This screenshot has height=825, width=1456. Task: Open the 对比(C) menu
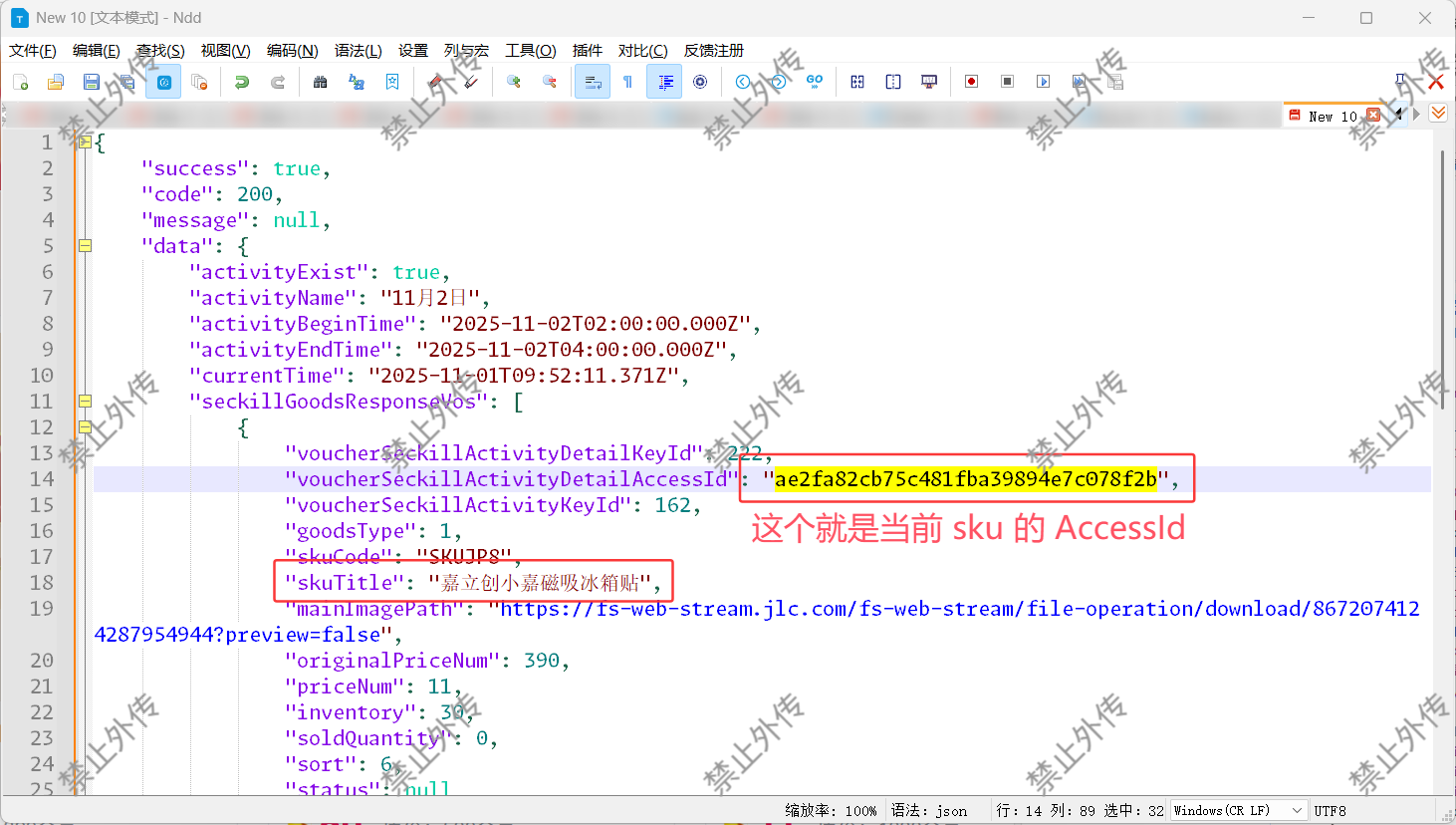(643, 51)
